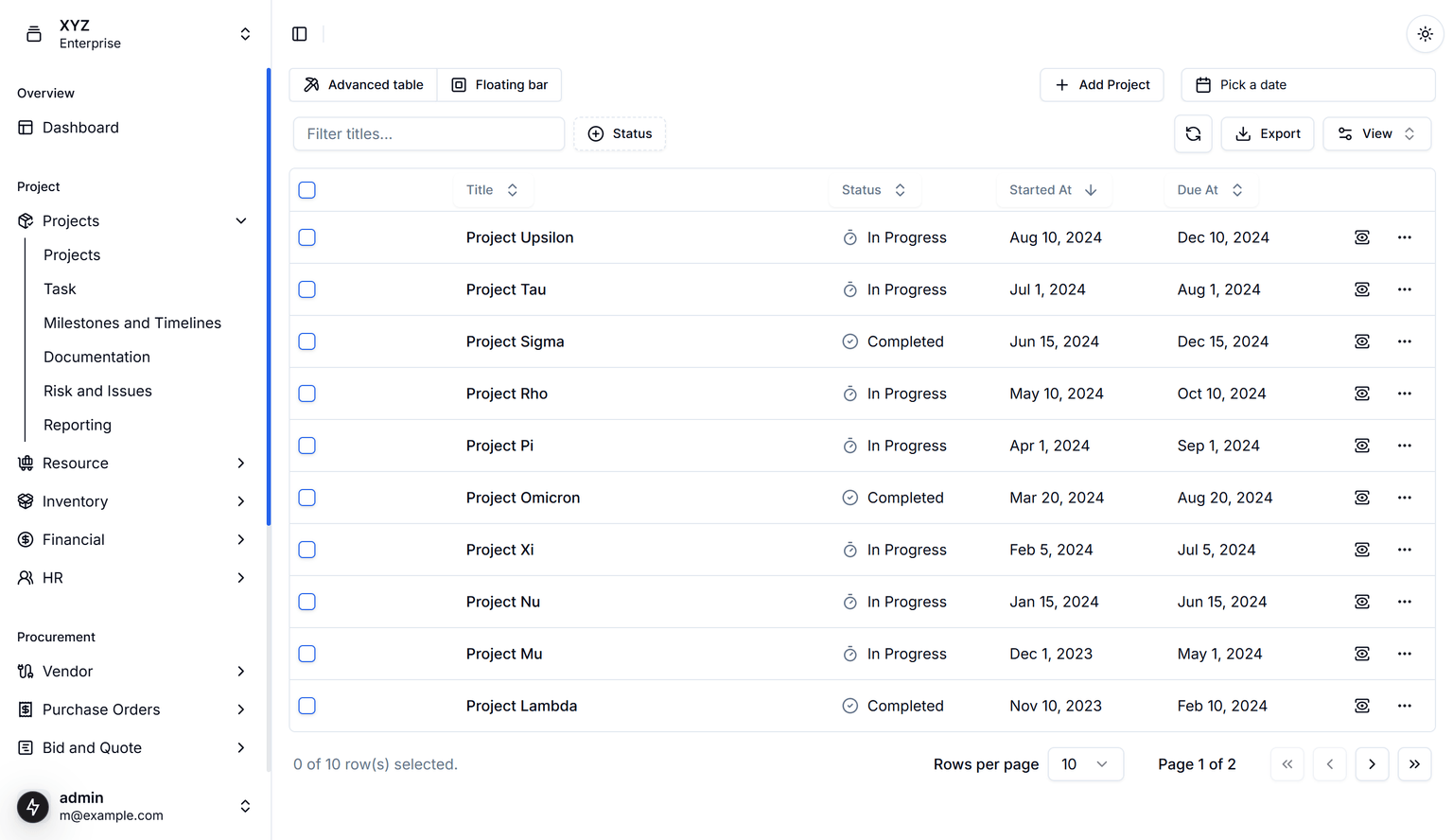The height and width of the screenshot is (840, 1453).
Task: Open Milestones and Timelines in the sidebar
Action: coord(132,324)
